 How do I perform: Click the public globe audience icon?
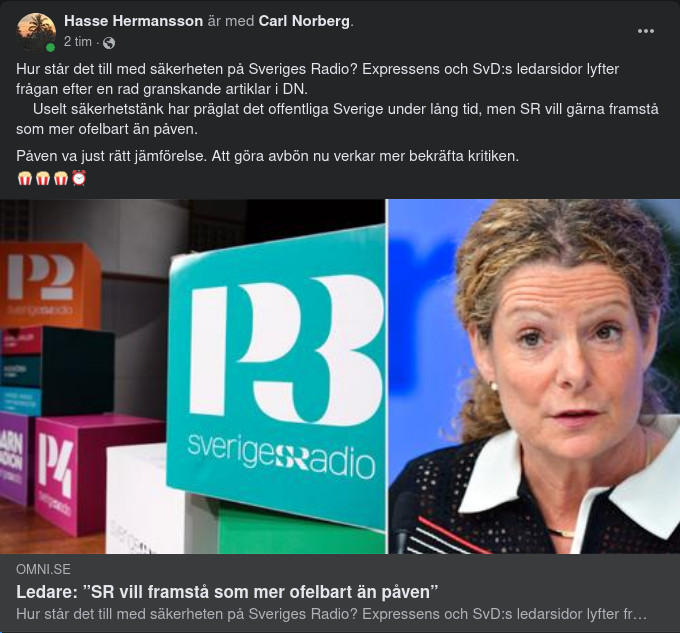point(109,42)
